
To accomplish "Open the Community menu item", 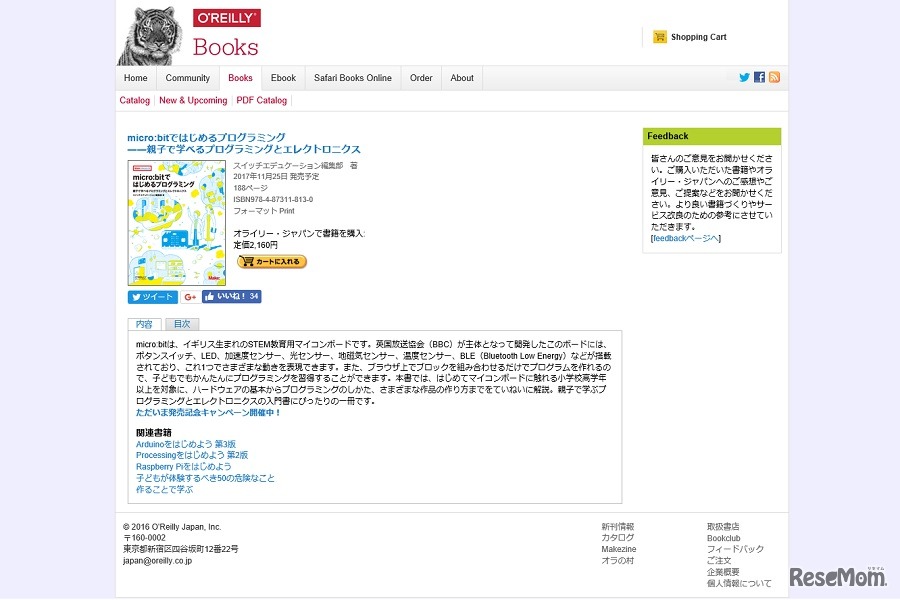I will click(x=188, y=78).
